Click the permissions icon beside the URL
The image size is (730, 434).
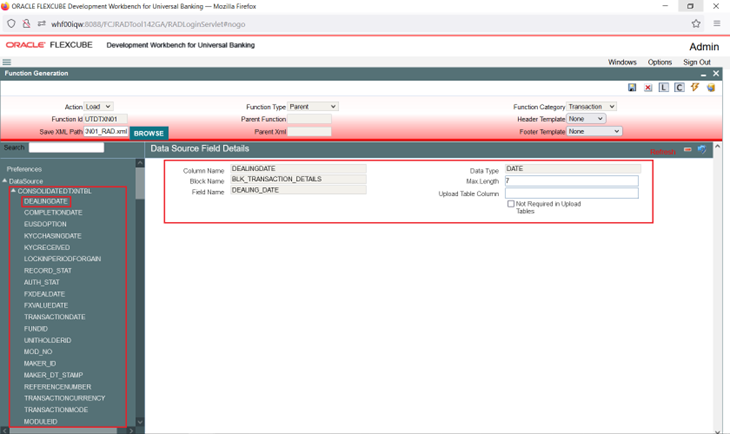[x=41, y=24]
